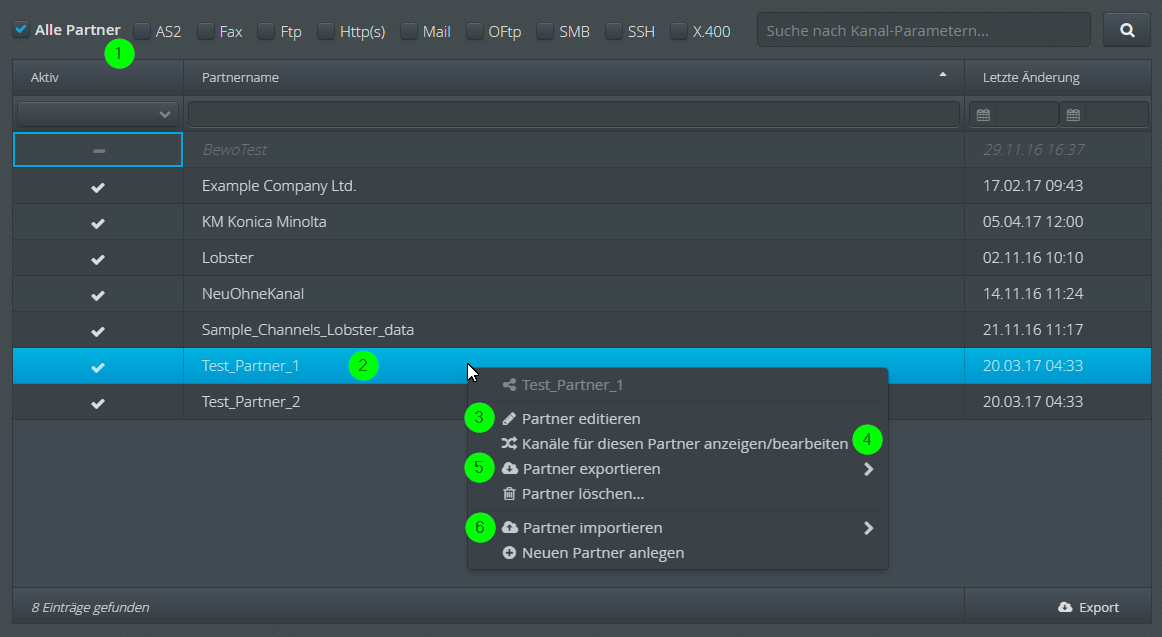The image size is (1162, 637).
Task: Expand Partner importieren submenu arrow
Action: [869, 528]
